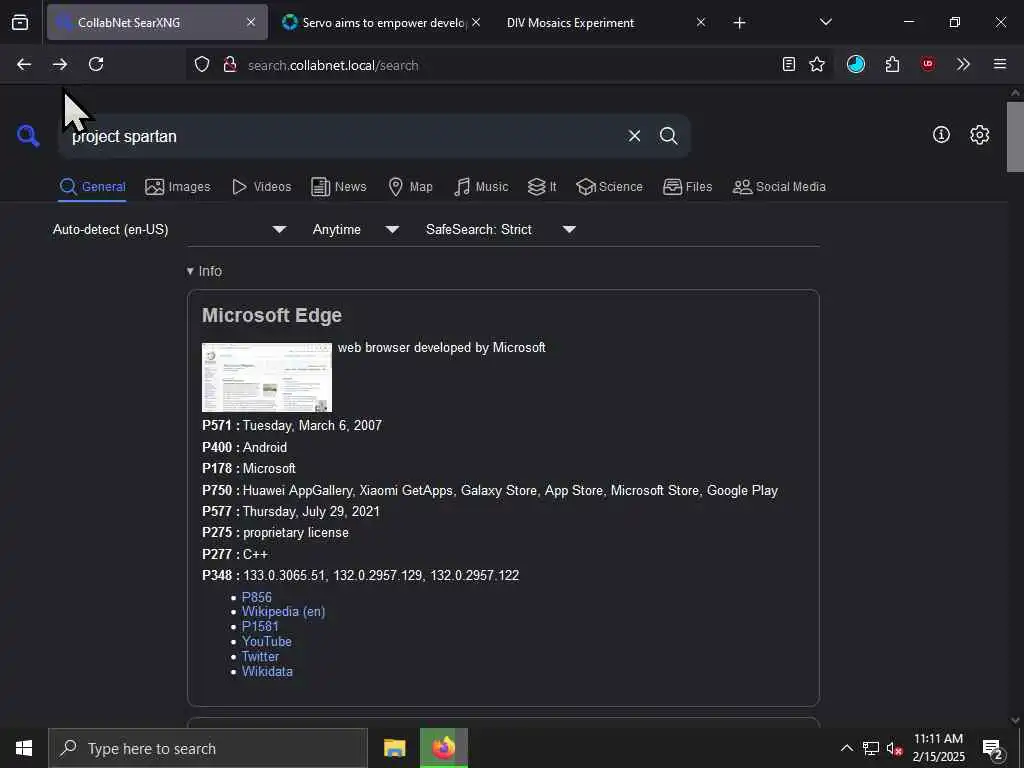Reload the current page

[96, 64]
